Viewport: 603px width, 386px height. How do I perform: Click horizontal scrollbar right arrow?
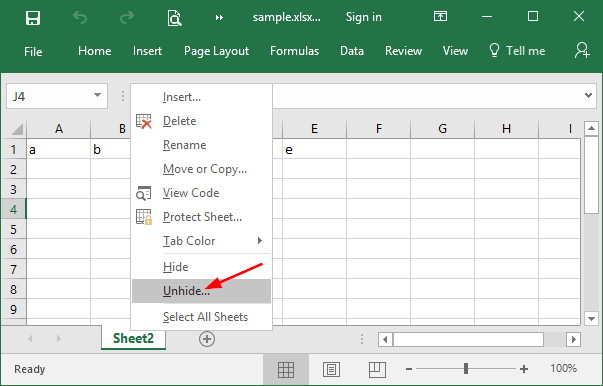pos(573,339)
